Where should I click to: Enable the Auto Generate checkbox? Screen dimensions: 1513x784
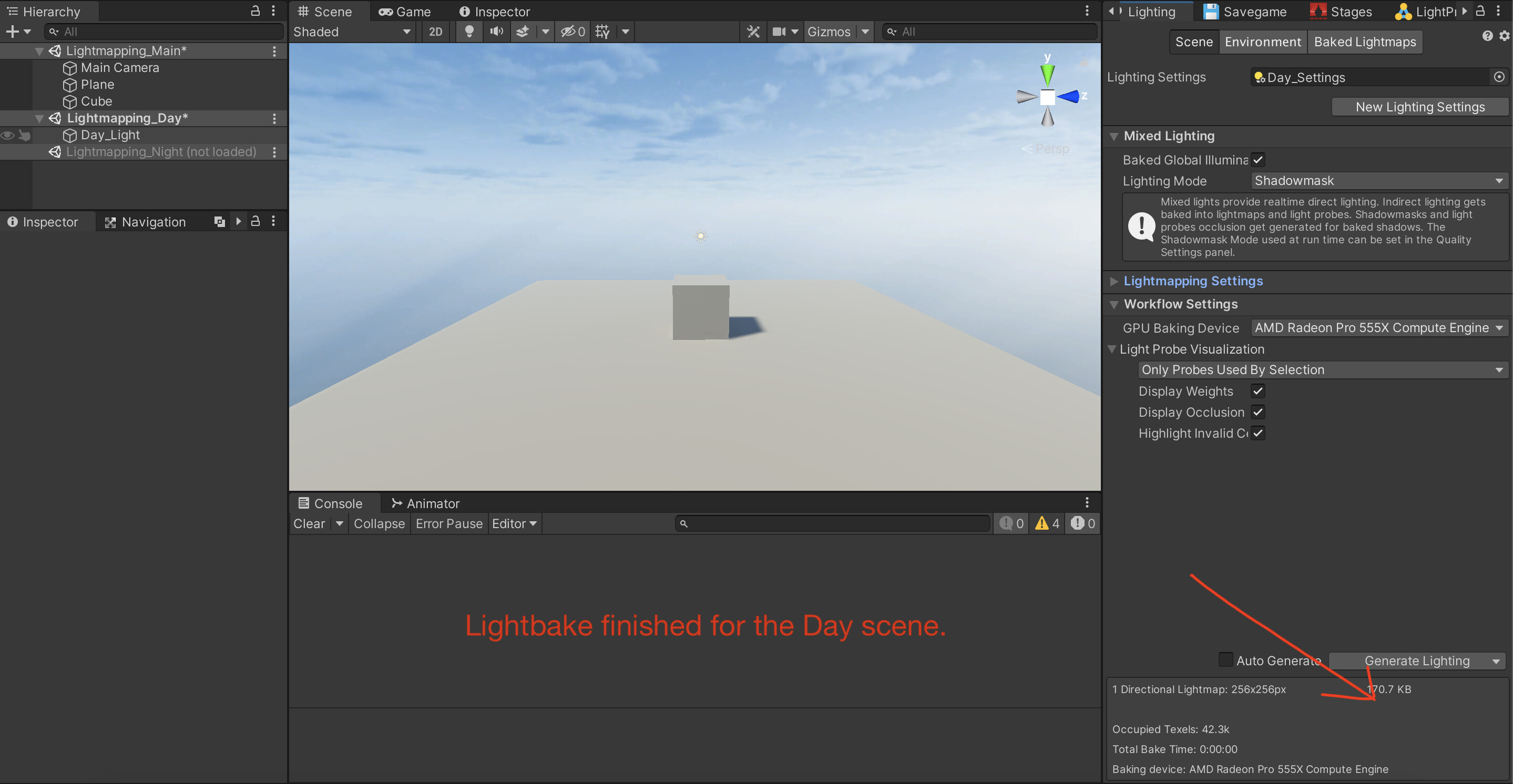pyautogui.click(x=1226, y=660)
